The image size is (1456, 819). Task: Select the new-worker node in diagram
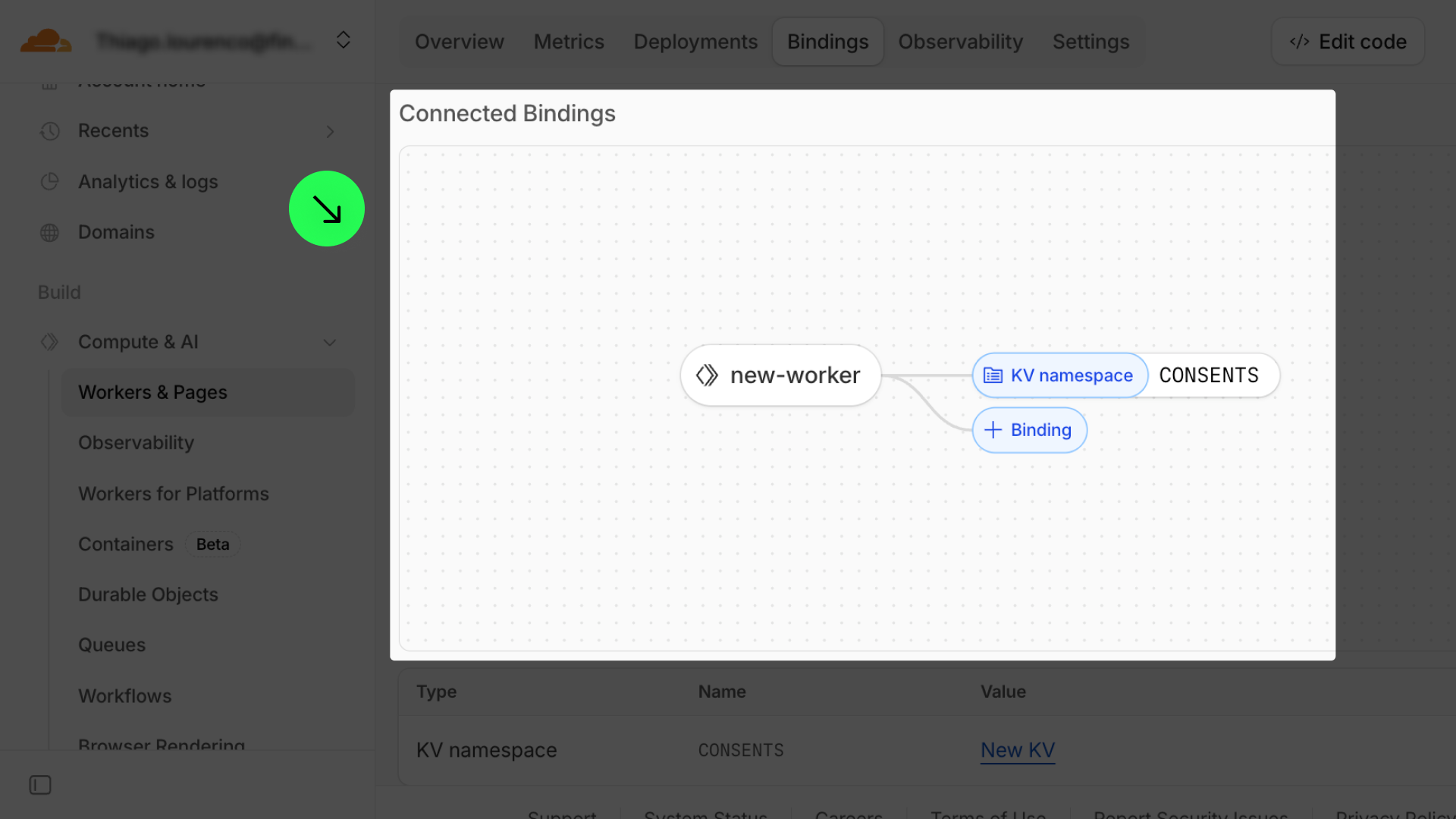pyautogui.click(x=780, y=375)
